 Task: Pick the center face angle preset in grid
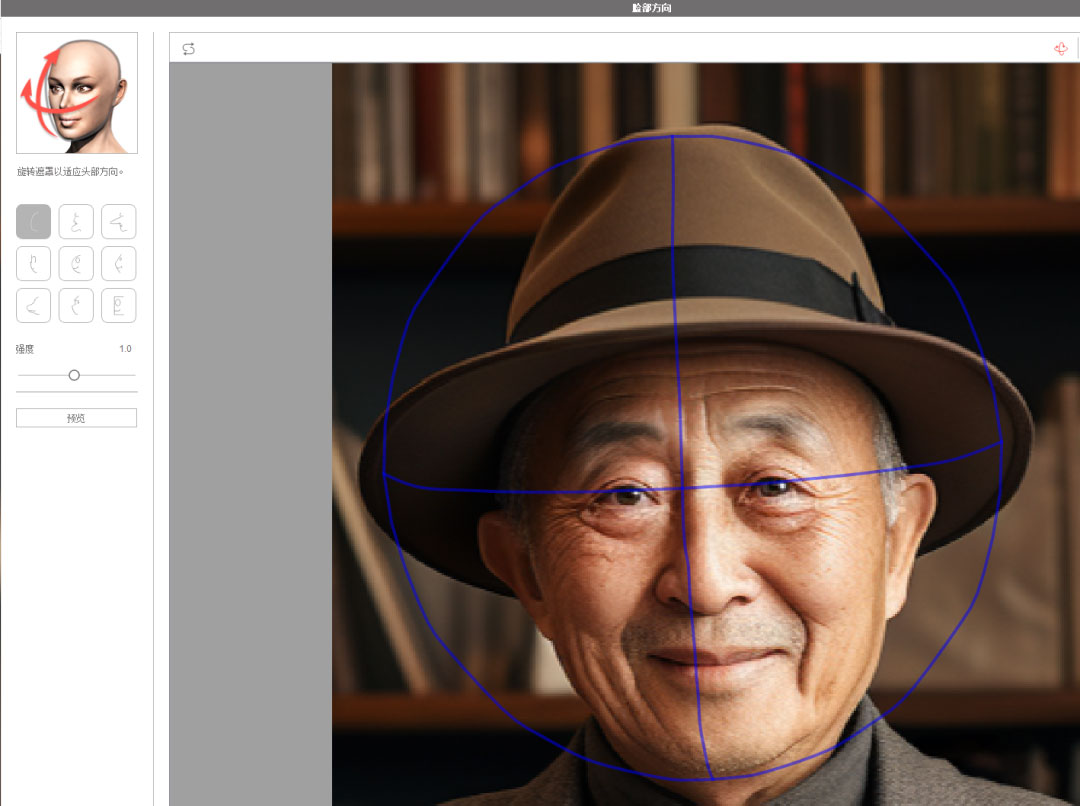pos(76,264)
